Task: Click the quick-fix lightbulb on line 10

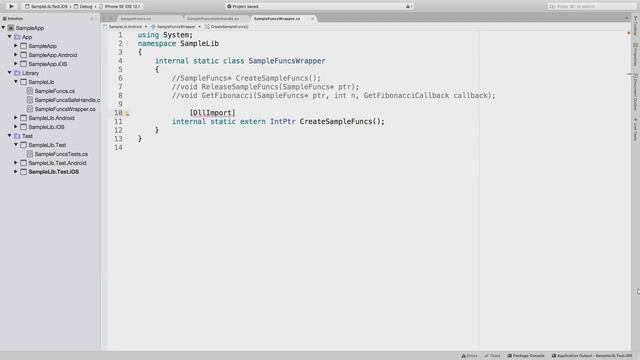Action: coord(127,113)
